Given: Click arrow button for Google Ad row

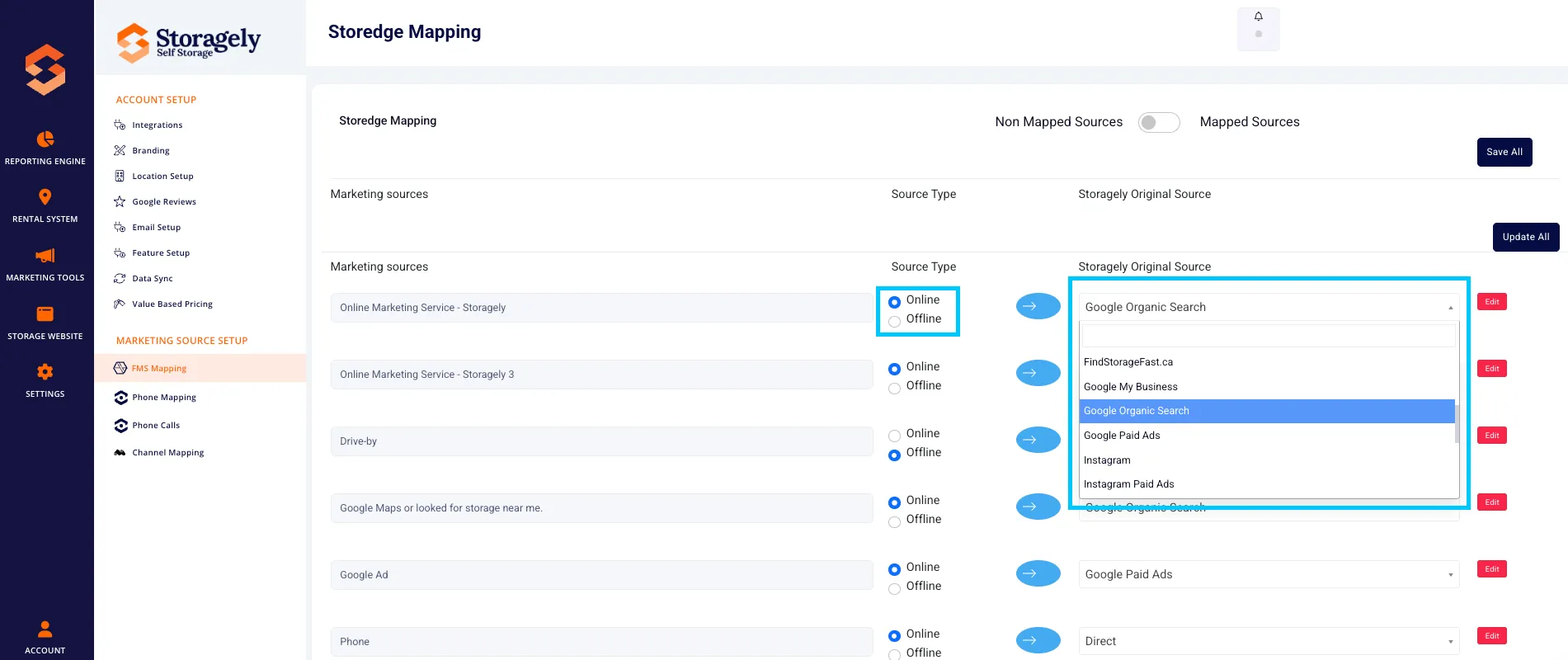Looking at the screenshot, I should pyautogui.click(x=1038, y=573).
